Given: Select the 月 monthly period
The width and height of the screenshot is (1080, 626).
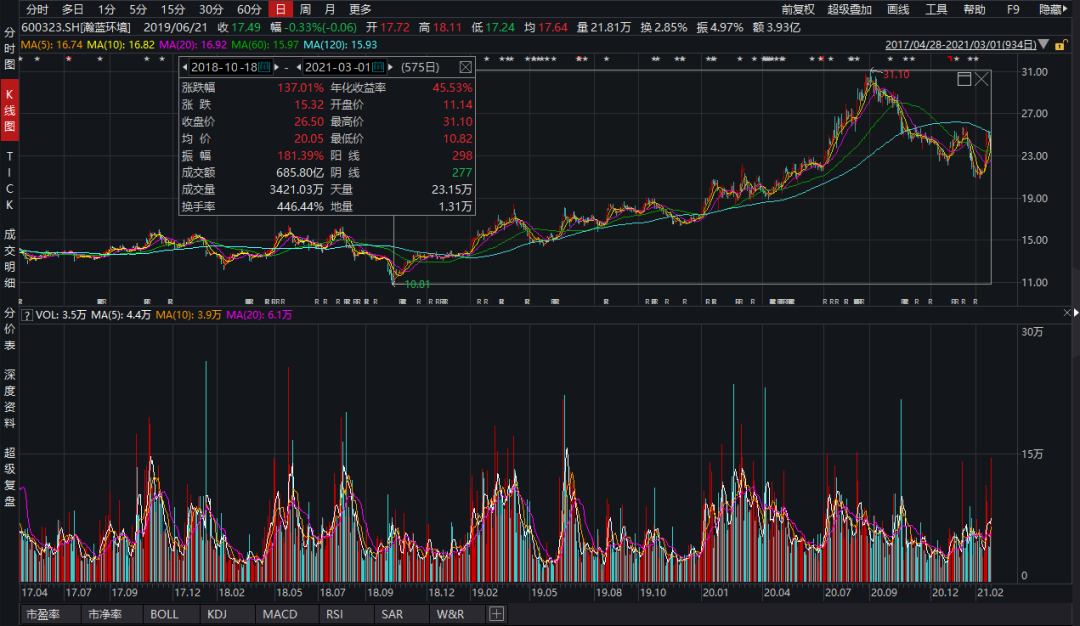Looking at the screenshot, I should 330,10.
